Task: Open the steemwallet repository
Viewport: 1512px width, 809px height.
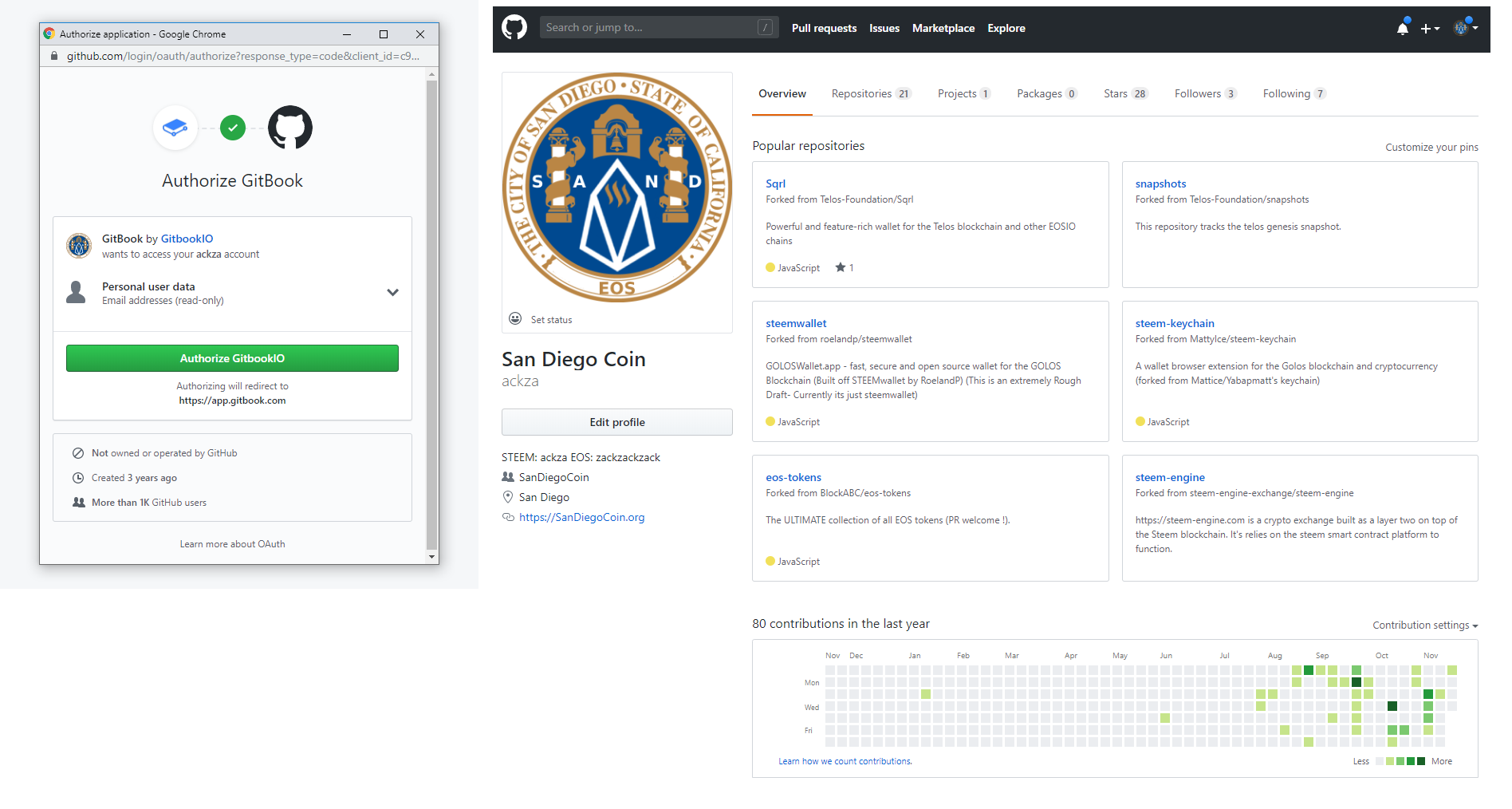Action: point(796,323)
